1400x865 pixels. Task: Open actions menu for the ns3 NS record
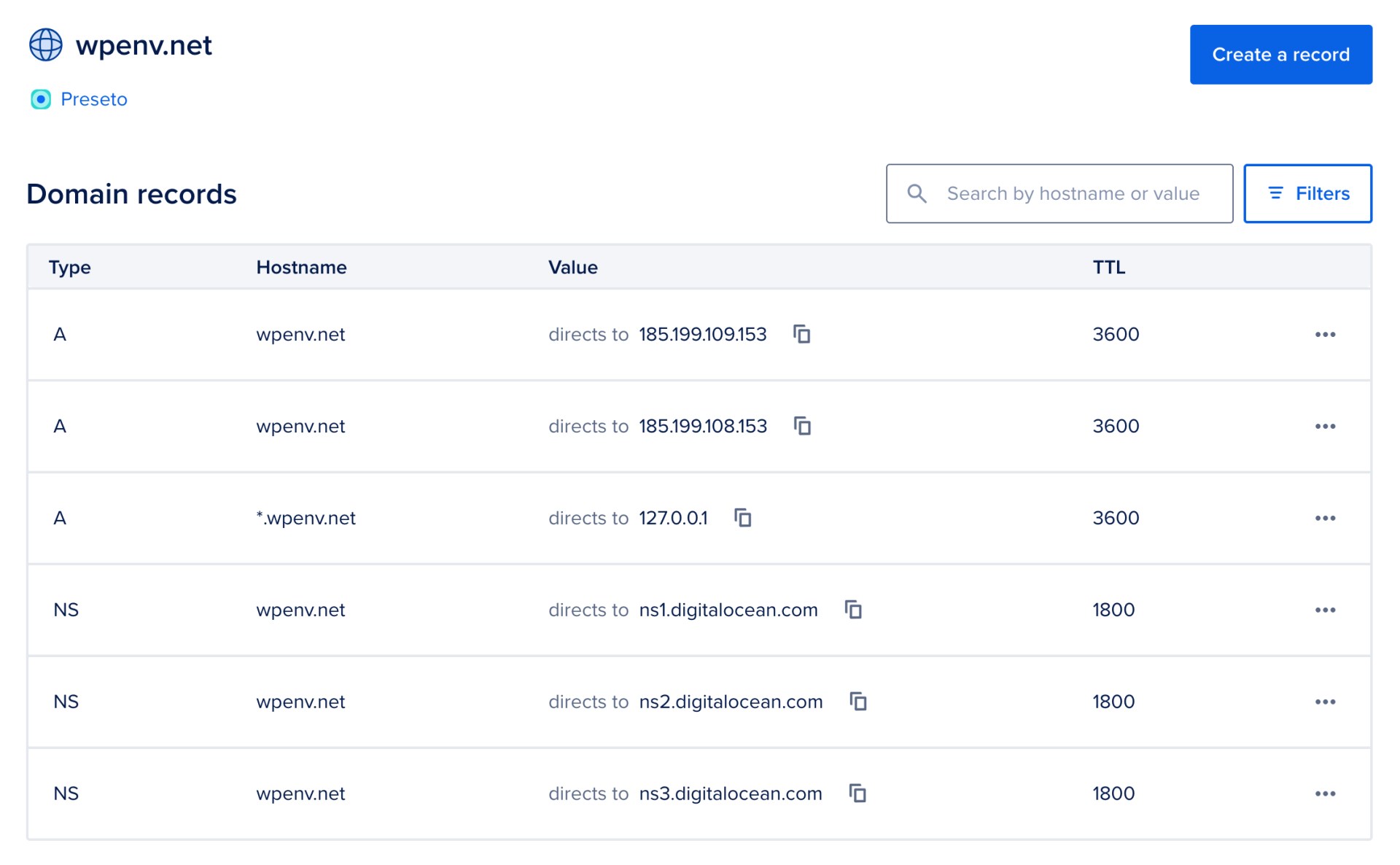pyautogui.click(x=1326, y=794)
